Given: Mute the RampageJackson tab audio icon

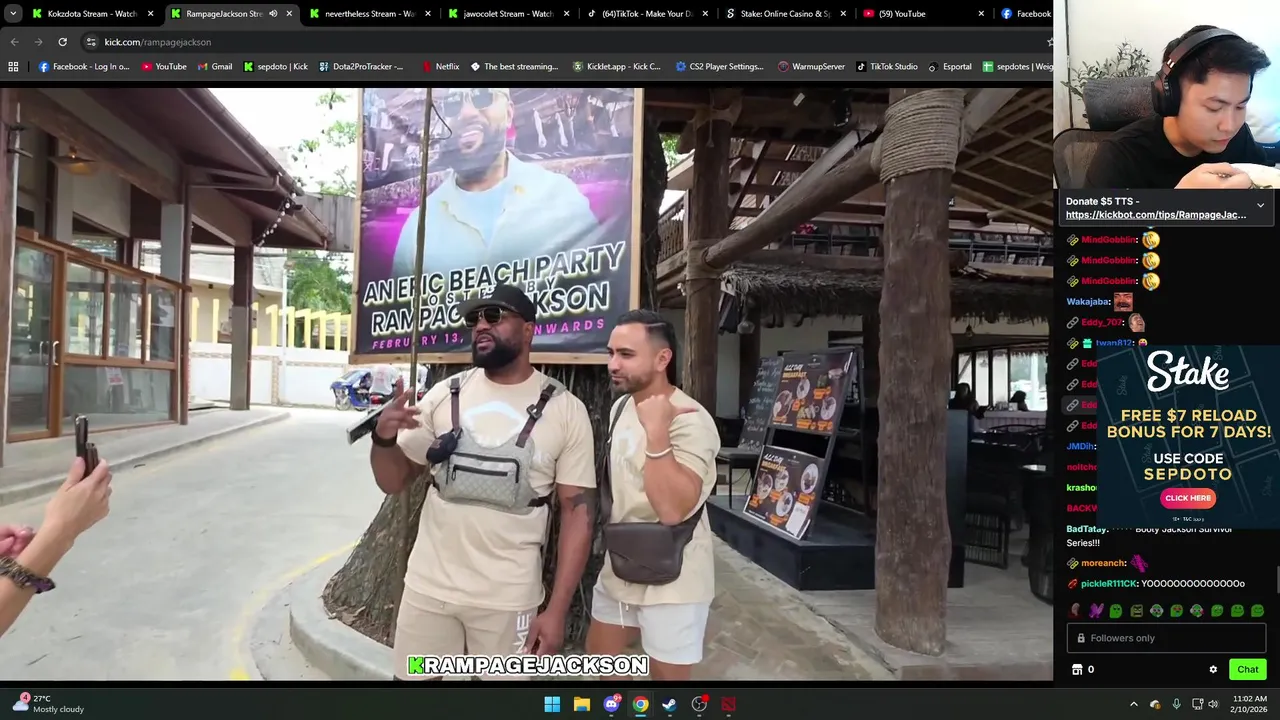Looking at the screenshot, I should click(x=273, y=14).
